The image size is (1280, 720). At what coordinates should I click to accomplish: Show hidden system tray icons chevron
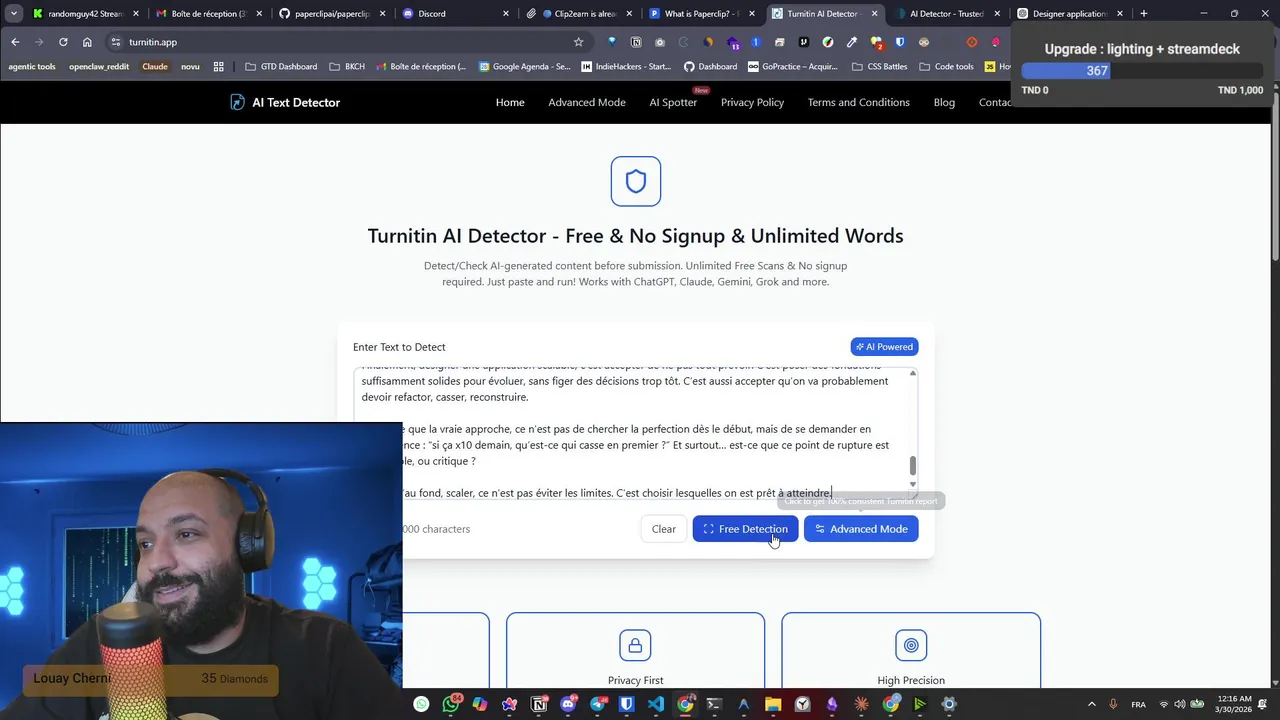coord(1090,704)
